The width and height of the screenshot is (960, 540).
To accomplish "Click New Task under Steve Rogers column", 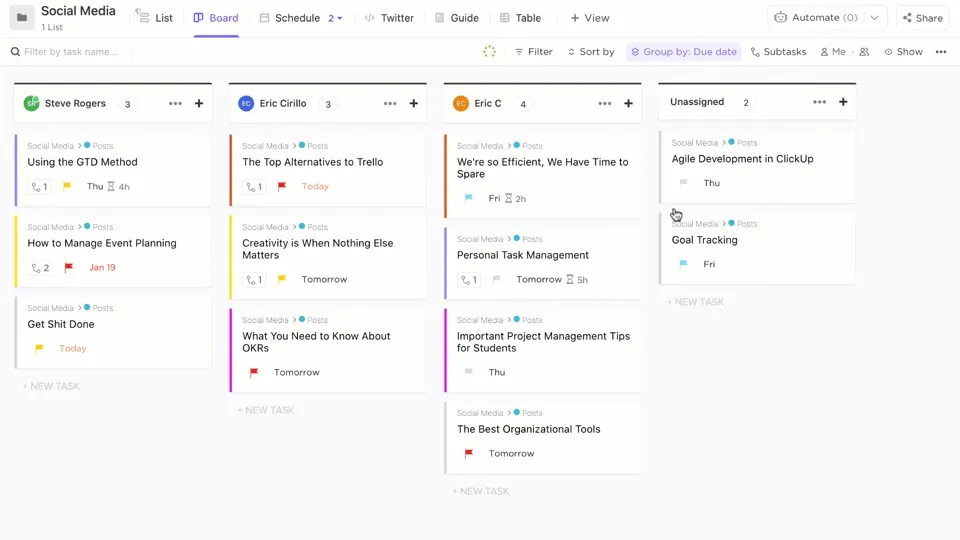I will coord(51,386).
